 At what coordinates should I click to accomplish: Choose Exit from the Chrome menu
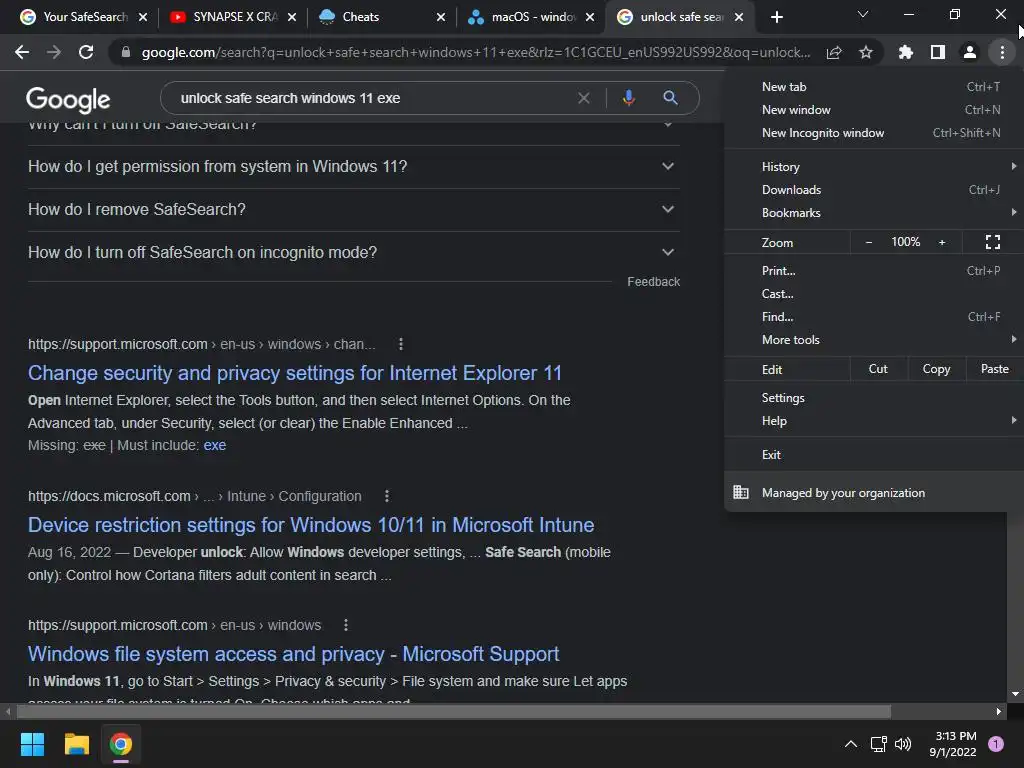point(874,455)
